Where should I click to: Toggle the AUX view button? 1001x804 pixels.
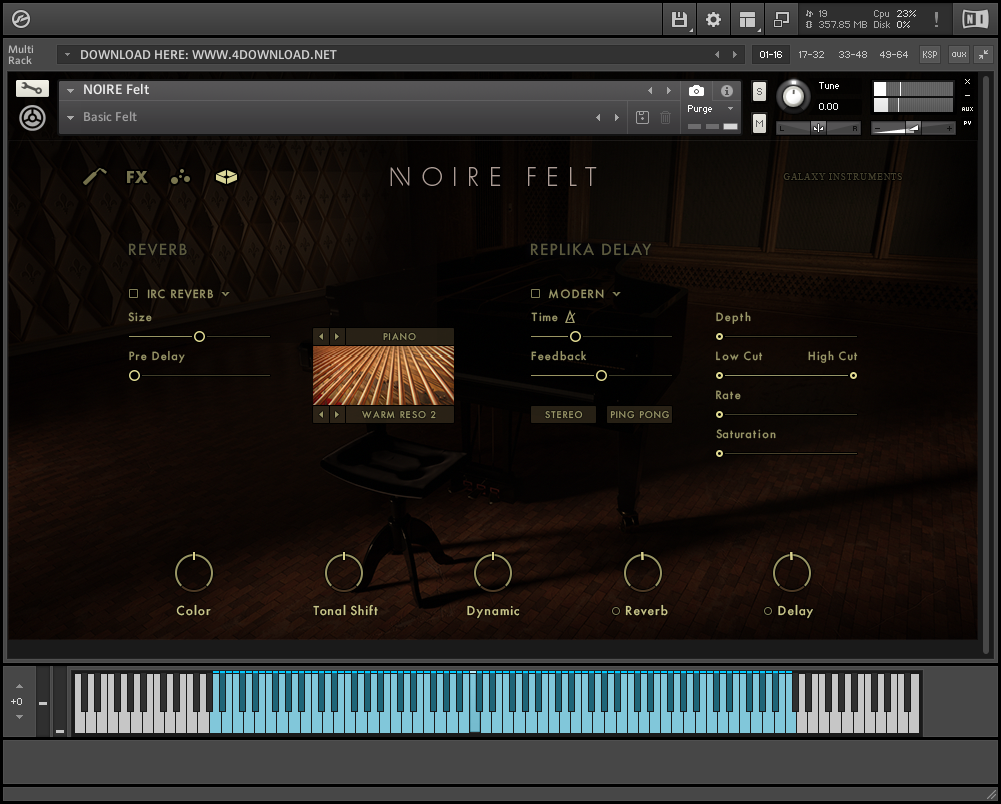(967, 109)
